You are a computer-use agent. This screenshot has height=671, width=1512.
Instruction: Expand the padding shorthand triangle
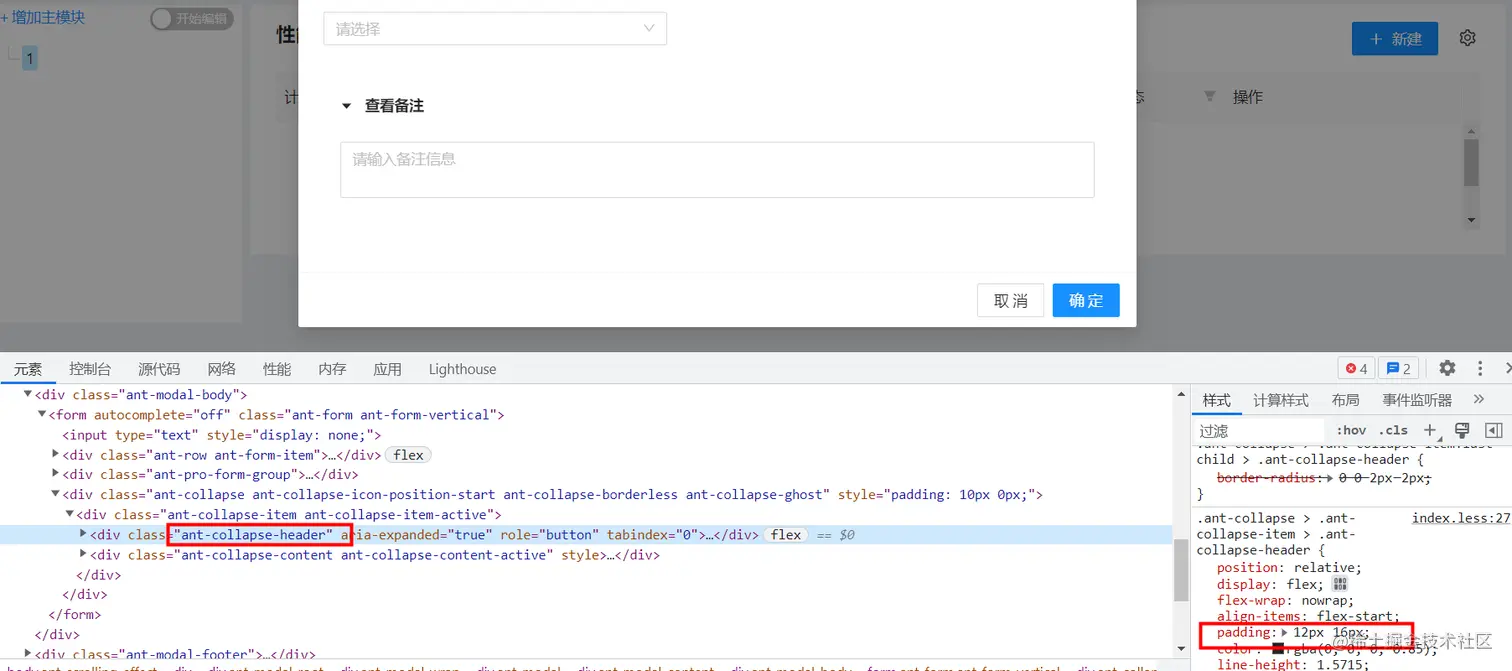point(1284,632)
